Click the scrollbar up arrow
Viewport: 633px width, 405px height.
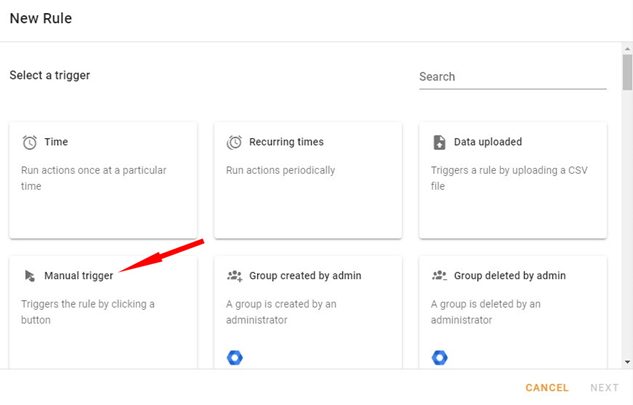pos(627,49)
